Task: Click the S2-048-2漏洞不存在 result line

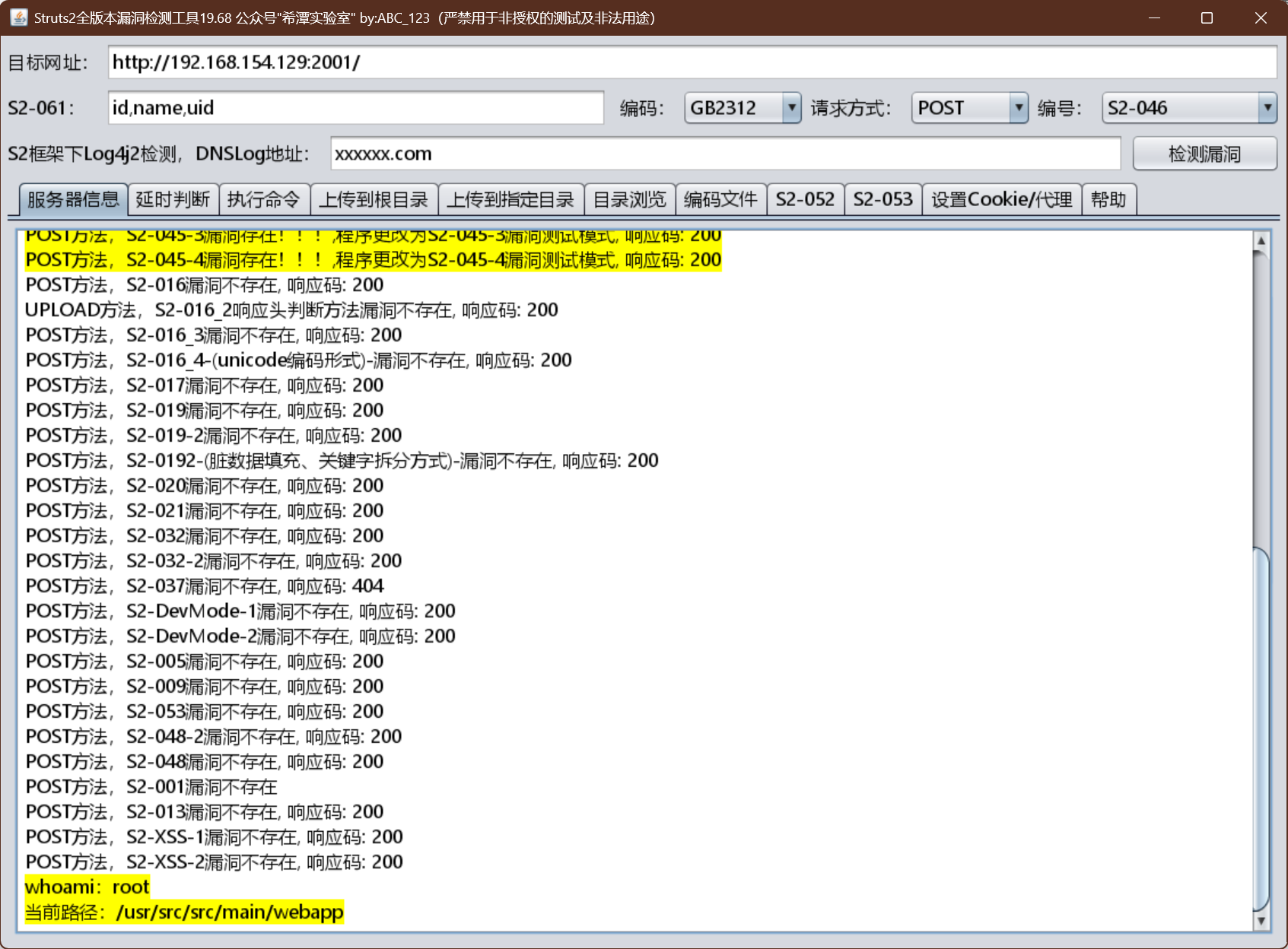Action: pos(214,737)
